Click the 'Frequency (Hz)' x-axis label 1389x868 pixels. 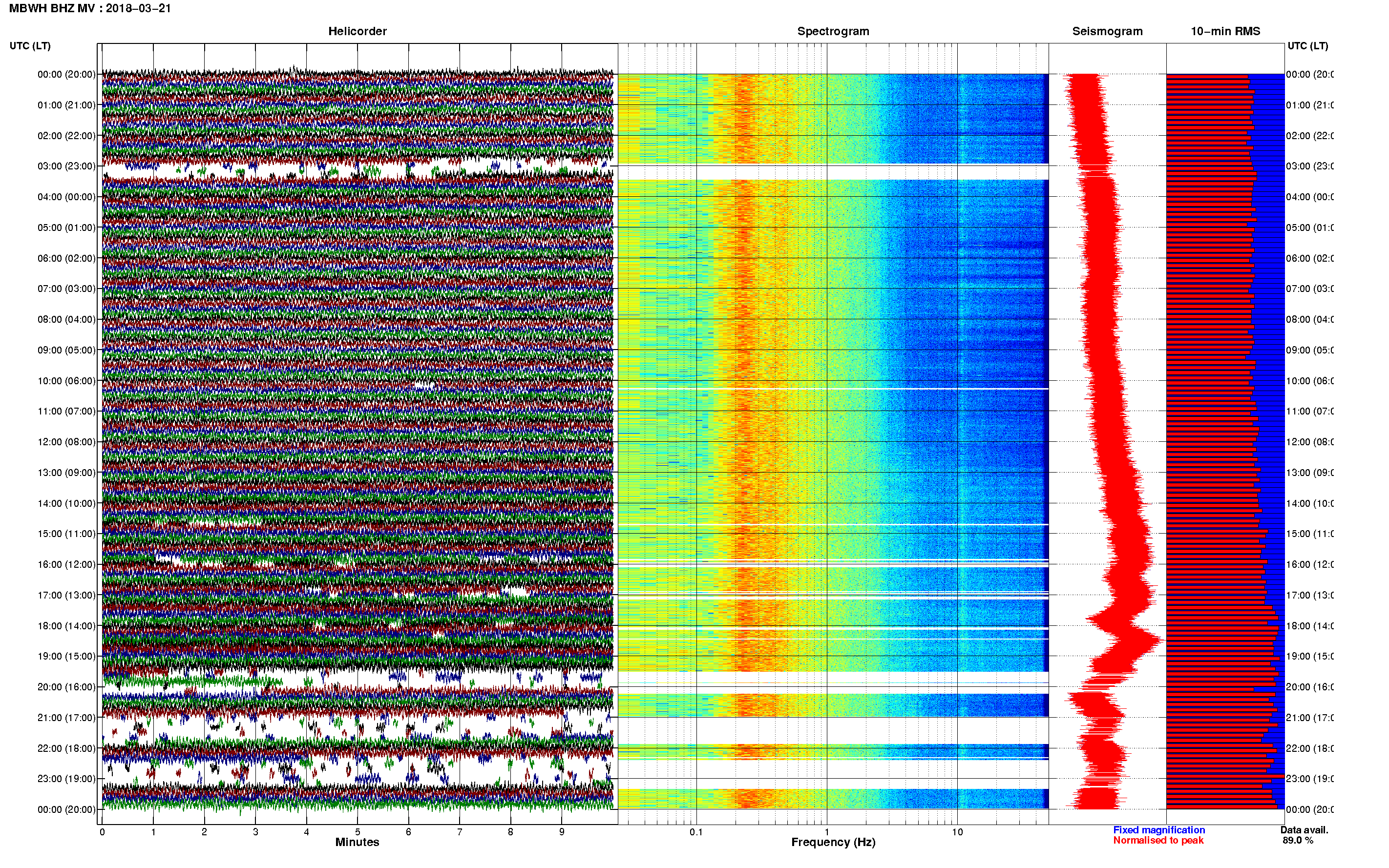click(833, 843)
